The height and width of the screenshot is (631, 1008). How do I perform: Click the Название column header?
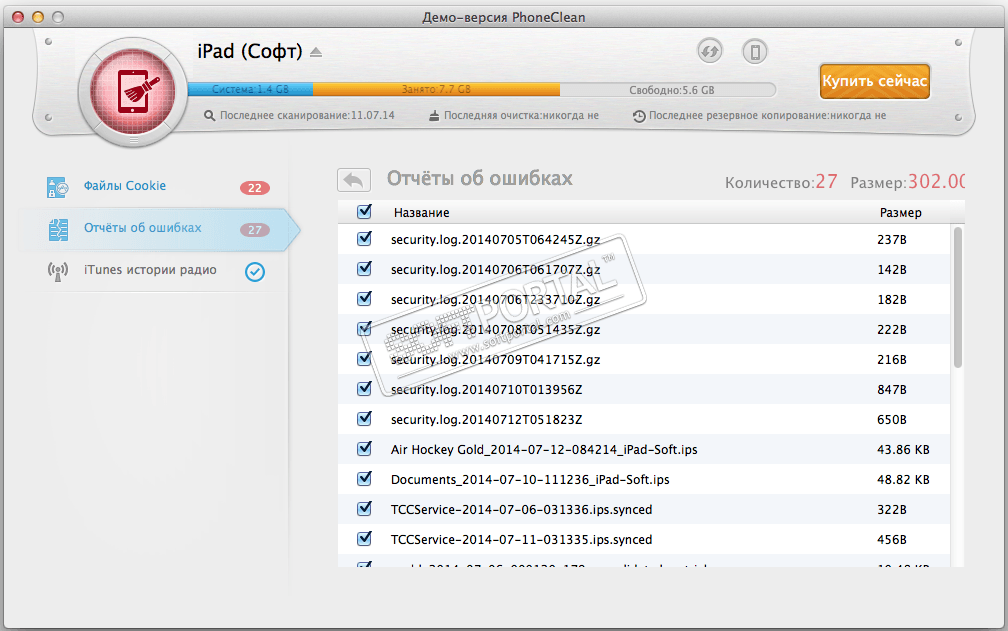[x=421, y=213]
